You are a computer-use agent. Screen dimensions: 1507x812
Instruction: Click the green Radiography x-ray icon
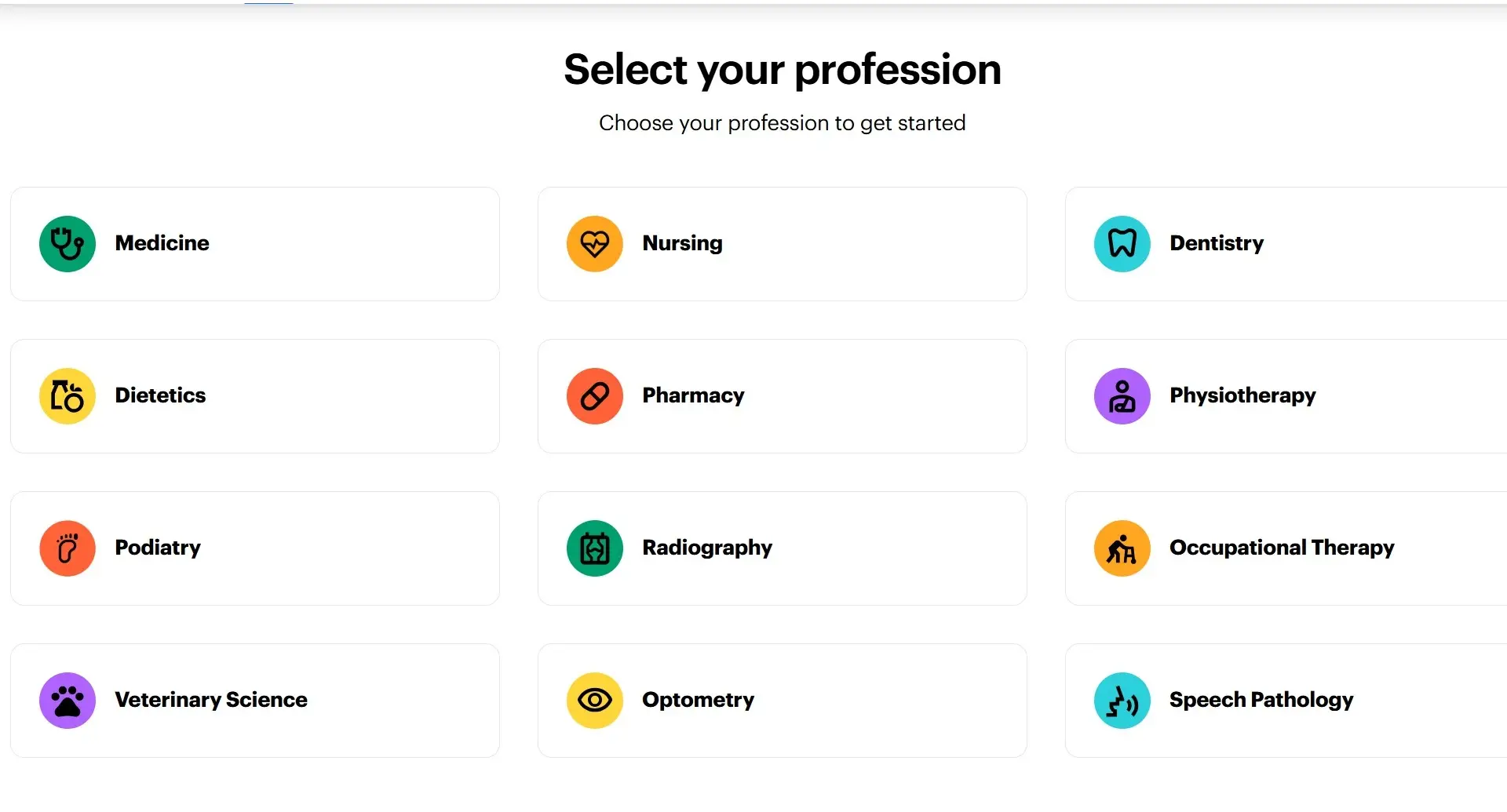coord(595,548)
